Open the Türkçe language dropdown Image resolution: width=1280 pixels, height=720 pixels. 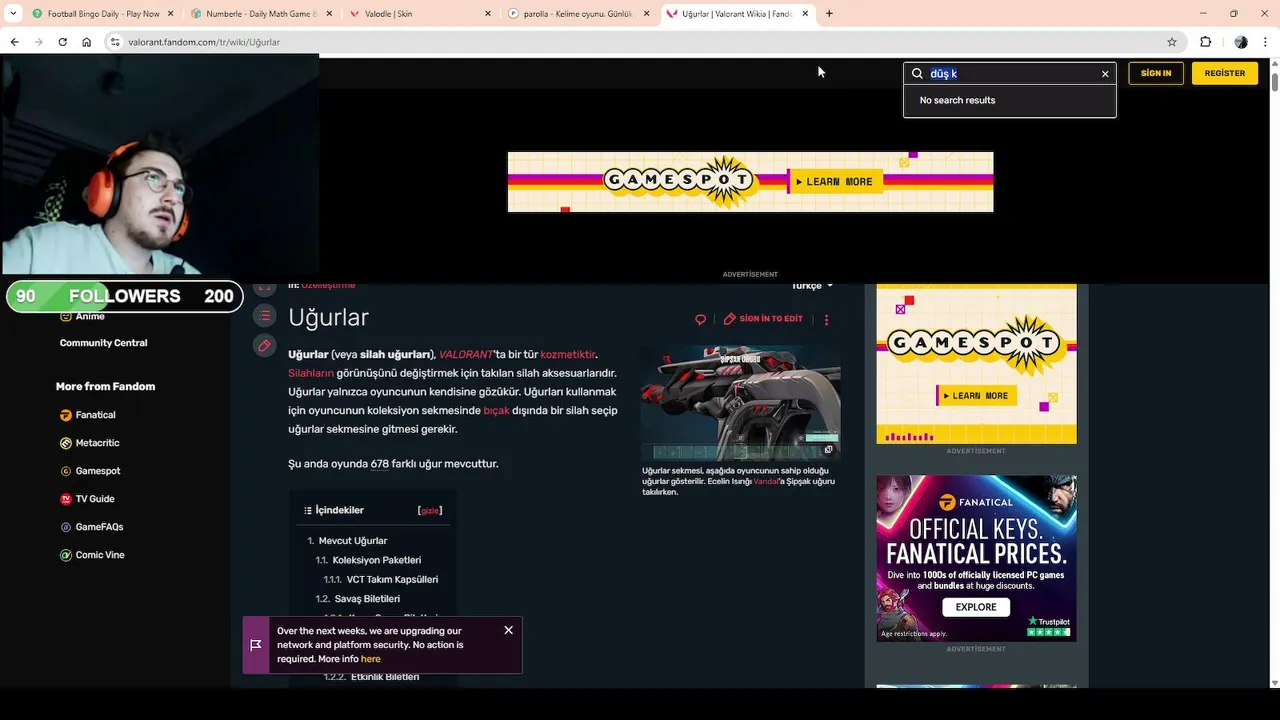(x=812, y=286)
